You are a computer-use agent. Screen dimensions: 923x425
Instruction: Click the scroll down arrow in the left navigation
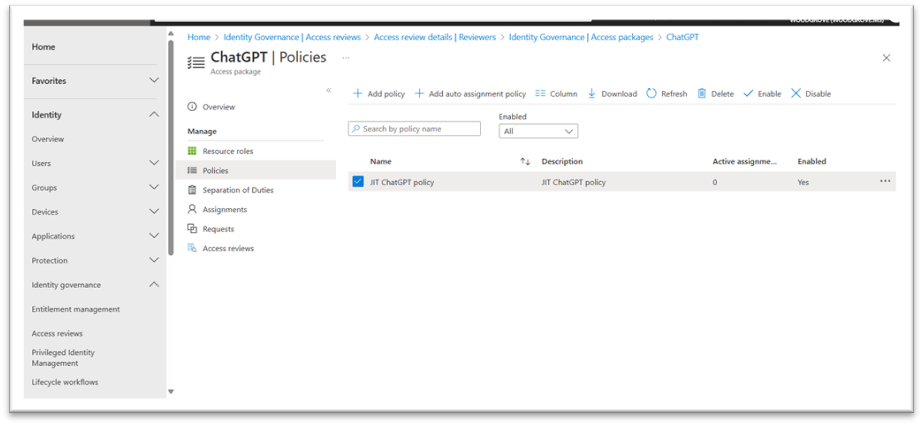pyautogui.click(x=171, y=391)
